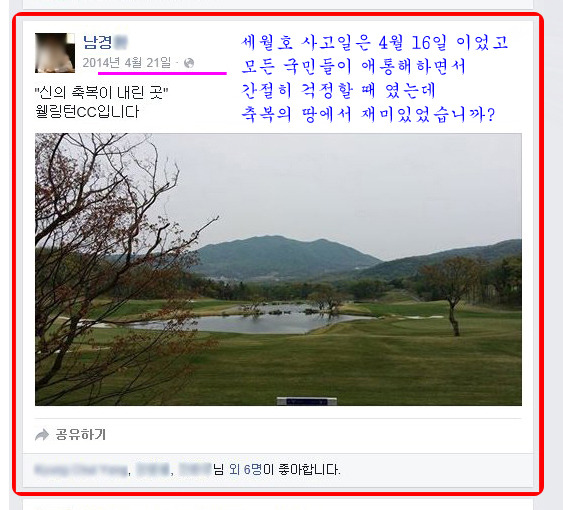563x510 pixels.
Task: Open the profile name 남경 link
Action: pyautogui.click(x=105, y=42)
